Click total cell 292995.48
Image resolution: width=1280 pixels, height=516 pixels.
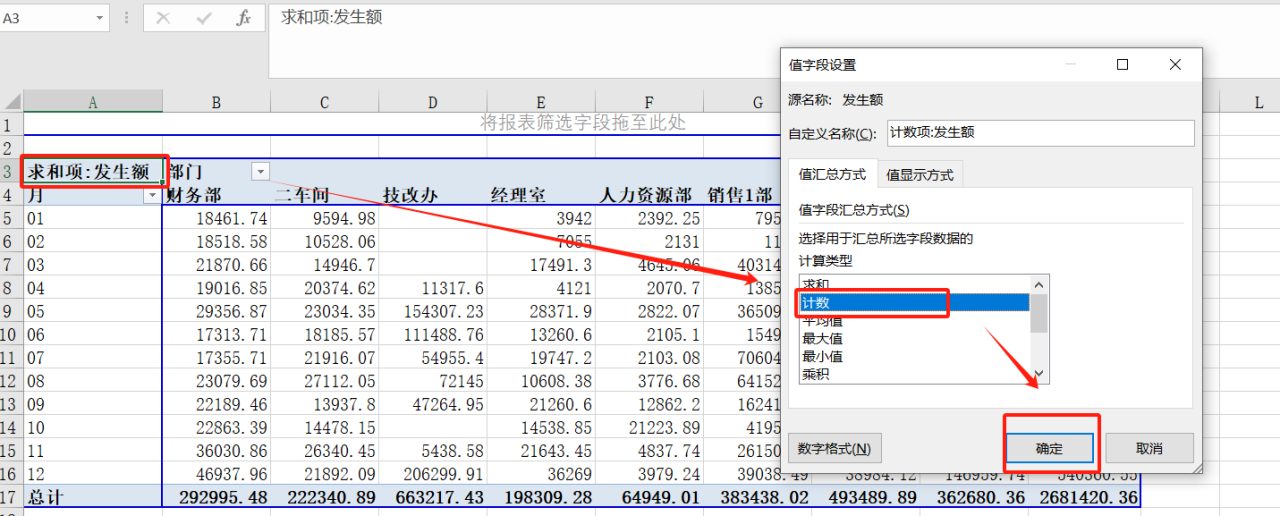[224, 497]
